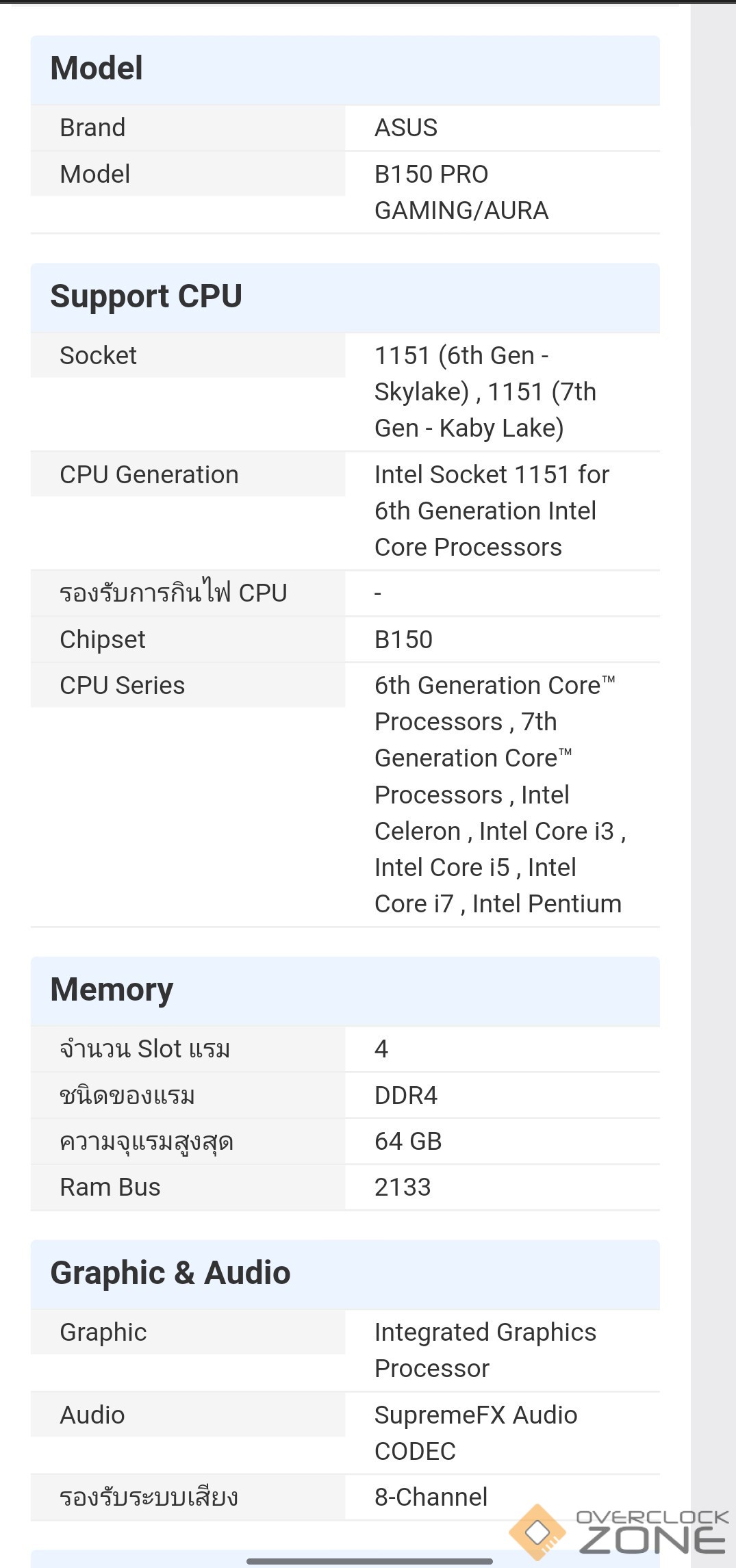This screenshot has height=1568, width=736.
Task: Tap the Support CPU section header
Action: click(146, 296)
